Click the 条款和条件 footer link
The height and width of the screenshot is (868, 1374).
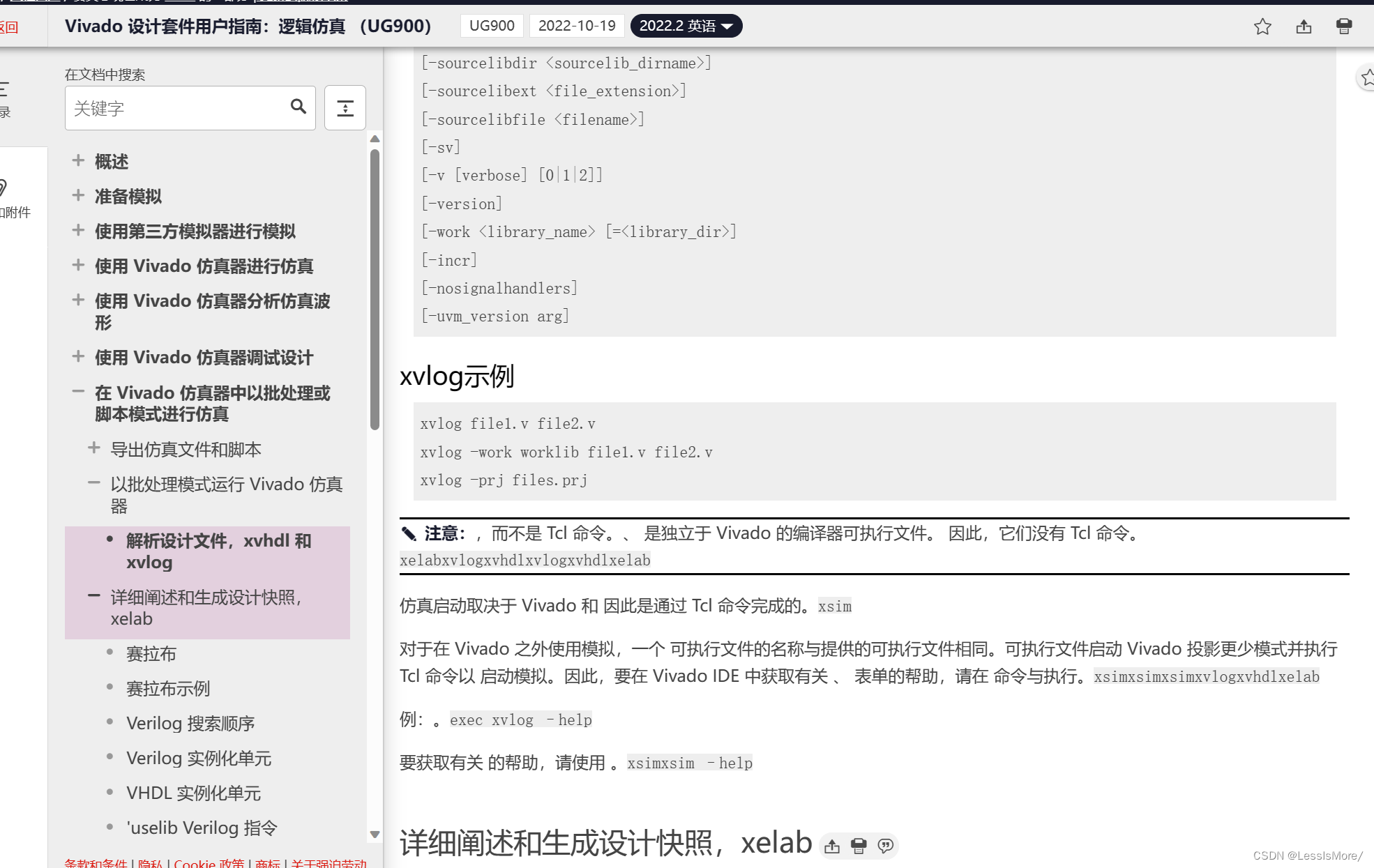point(96,863)
